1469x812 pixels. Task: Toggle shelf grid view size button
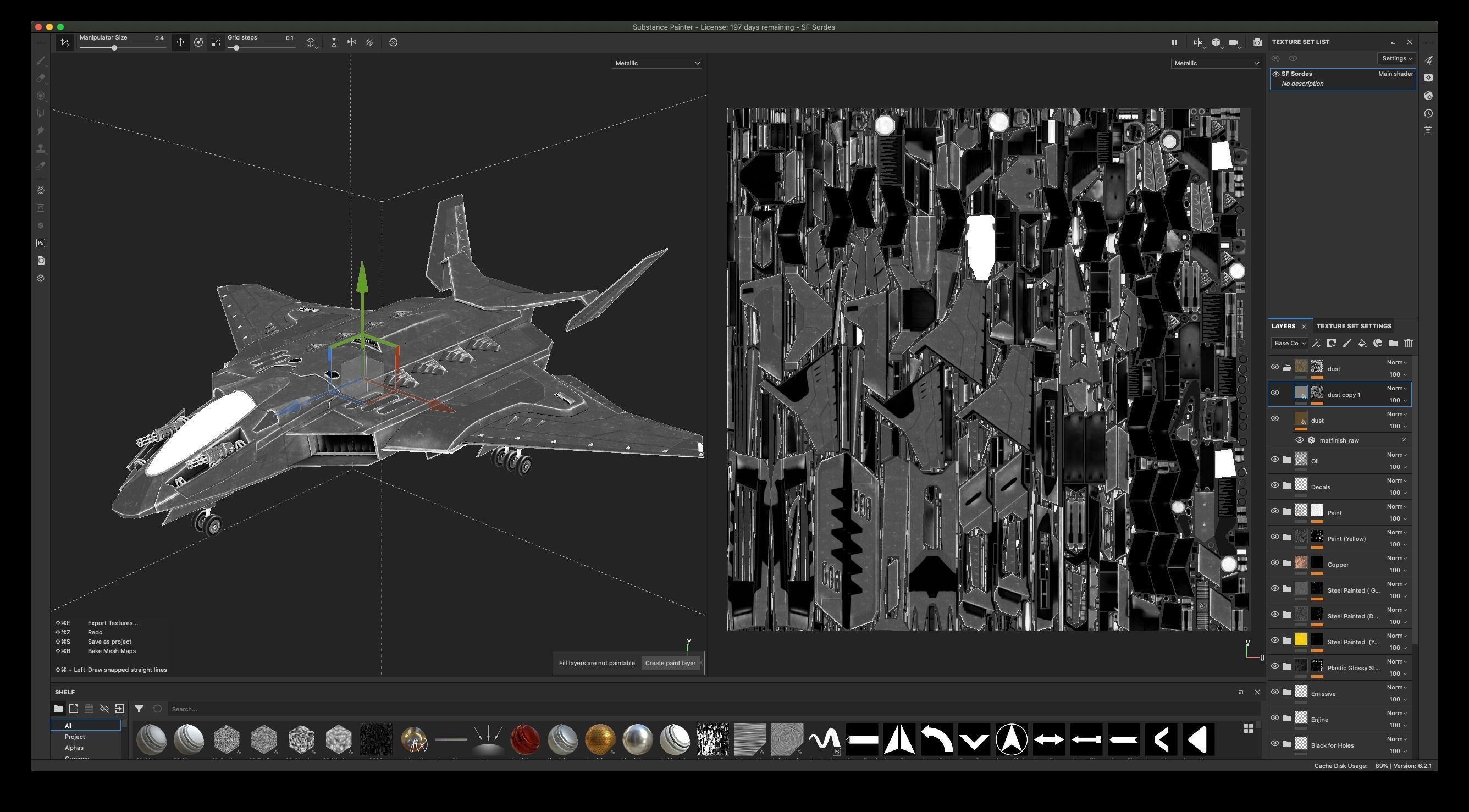(1249, 729)
